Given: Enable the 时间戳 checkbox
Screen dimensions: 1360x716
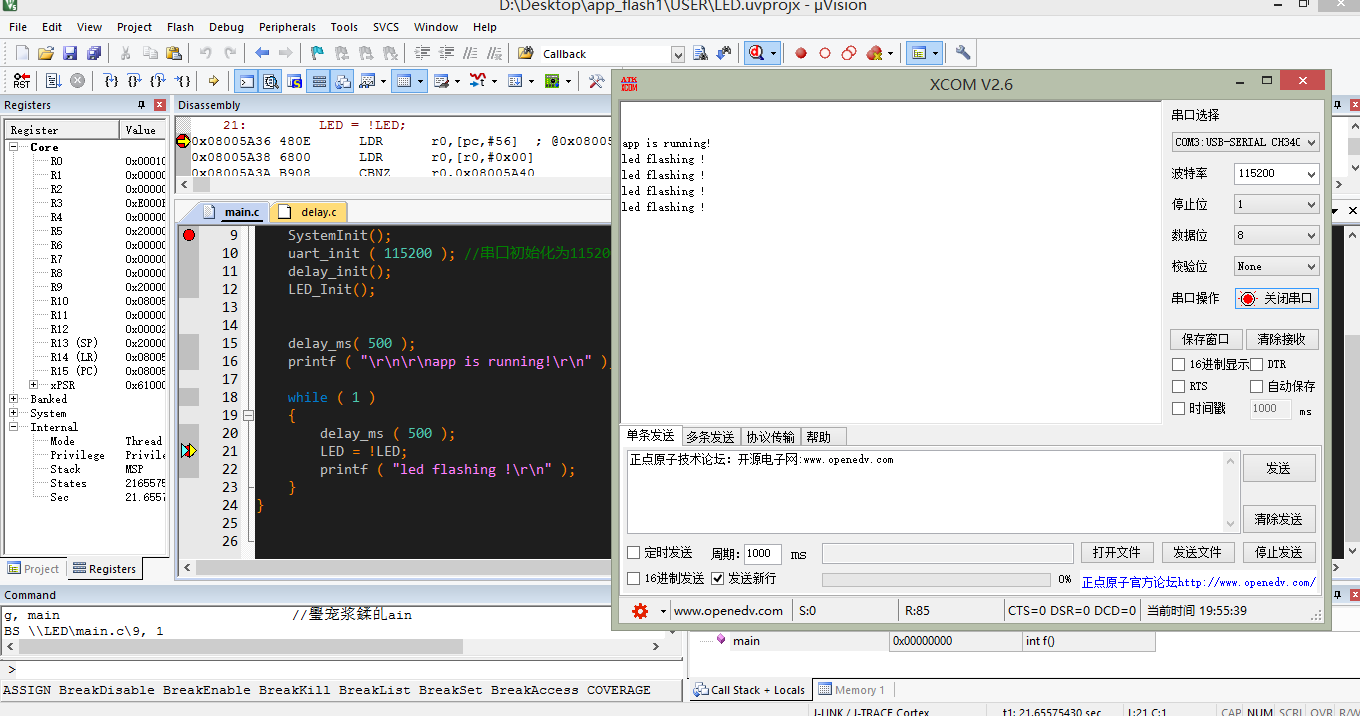Looking at the screenshot, I should pos(1179,408).
